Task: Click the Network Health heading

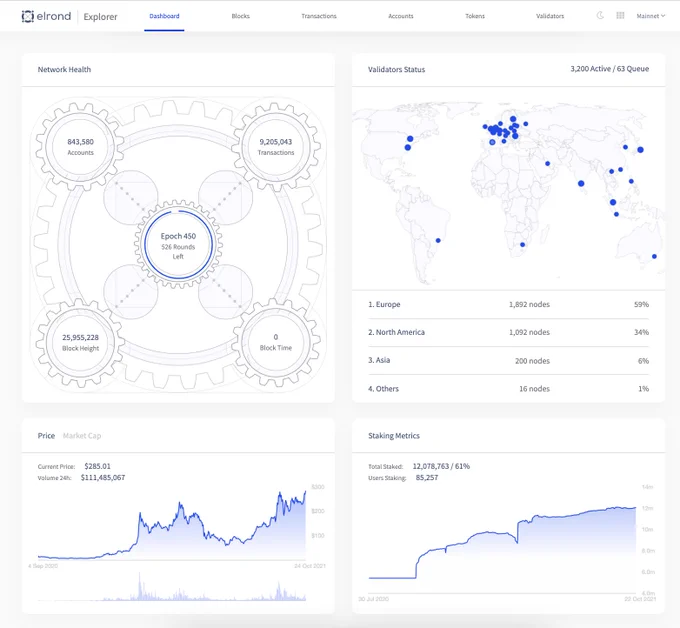Action: pyautogui.click(x=64, y=69)
